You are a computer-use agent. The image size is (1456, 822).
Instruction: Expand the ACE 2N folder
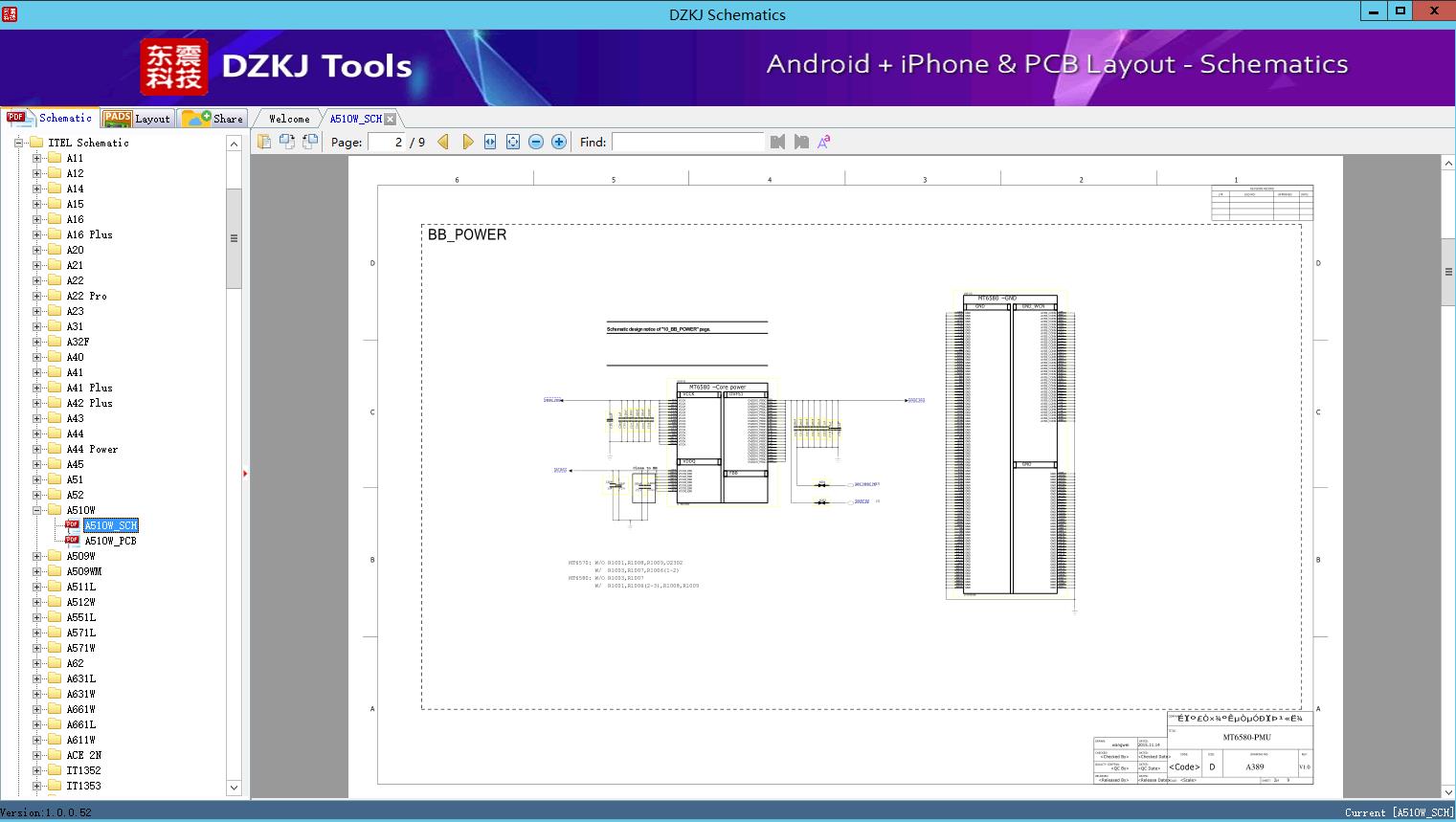coord(36,755)
